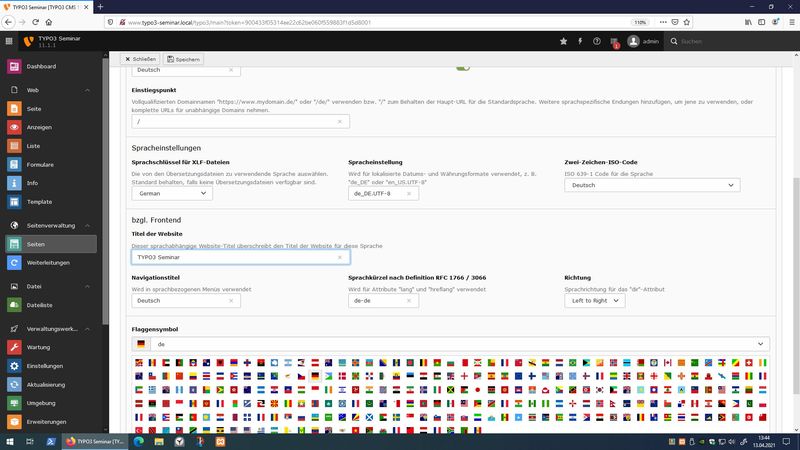The height and width of the screenshot is (450, 800).
Task: Clear the Navigationstitel Deutsch field
Action: point(231,301)
